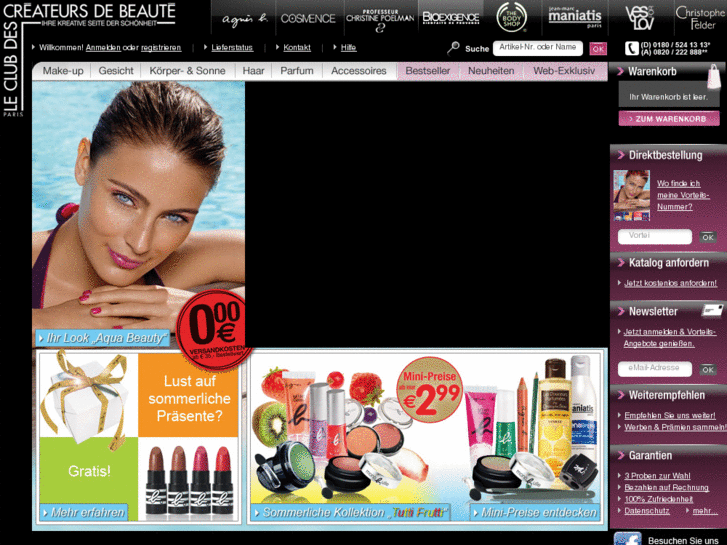Click OK button next to eMail-Adresse field
Image resolution: width=727 pixels, height=545 pixels.
tap(708, 369)
